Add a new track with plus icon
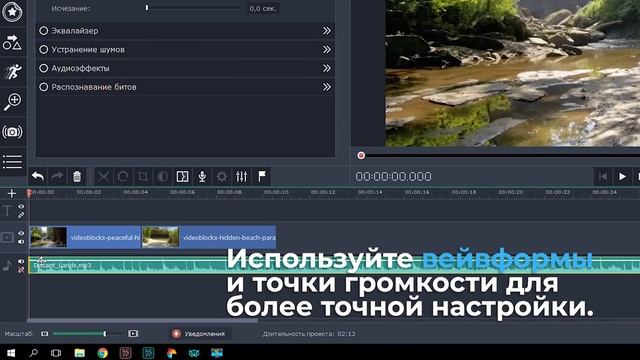The width and height of the screenshot is (640, 360). pos(12,193)
